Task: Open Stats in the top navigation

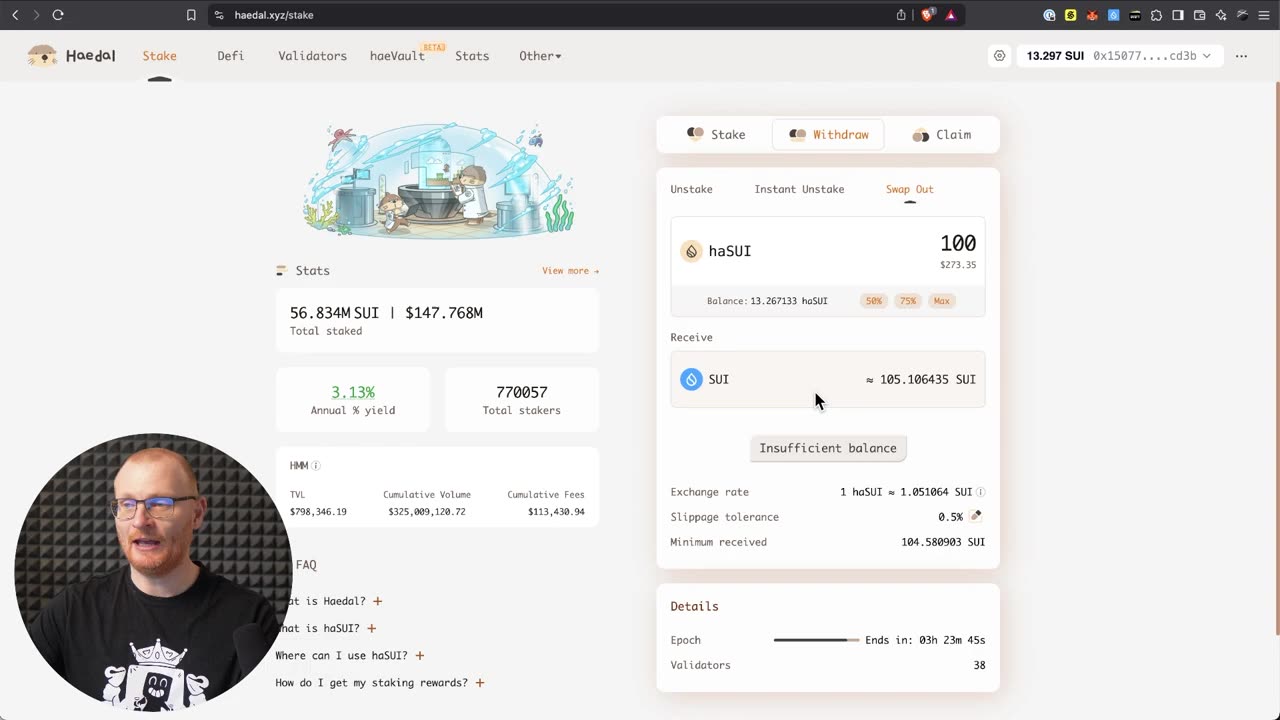Action: click(x=472, y=56)
